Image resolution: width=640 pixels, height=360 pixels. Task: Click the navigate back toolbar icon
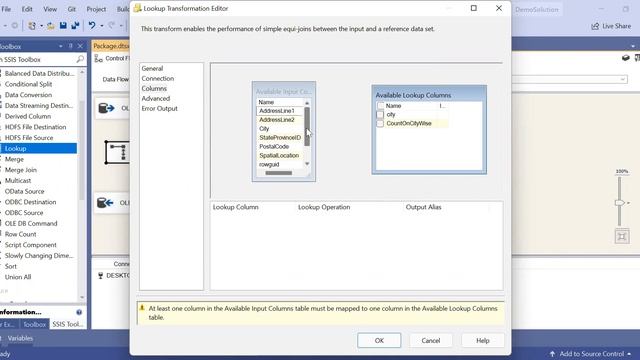click(14, 26)
